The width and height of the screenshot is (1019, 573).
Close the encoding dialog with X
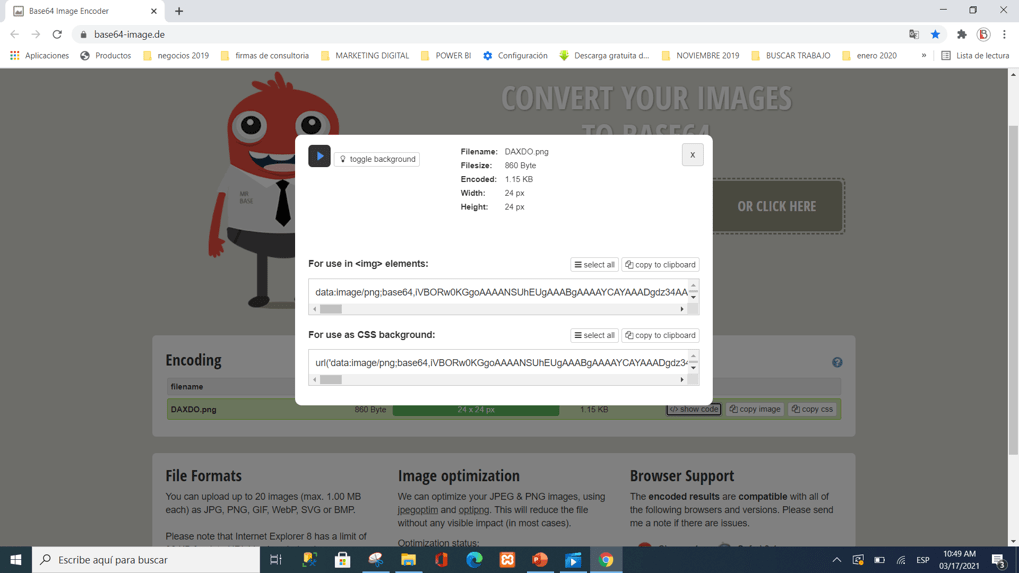coord(692,155)
